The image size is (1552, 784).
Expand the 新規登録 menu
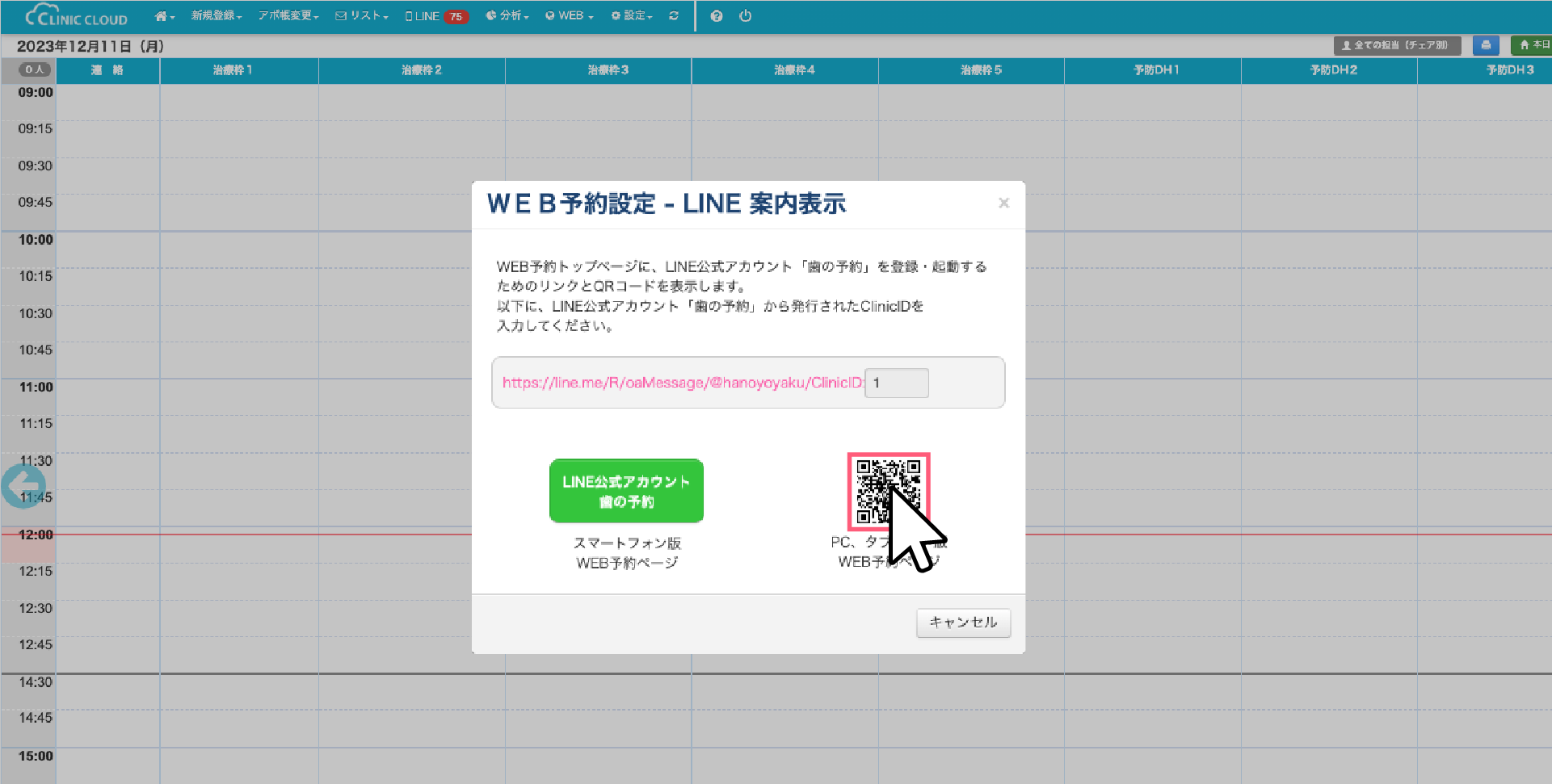point(216,16)
